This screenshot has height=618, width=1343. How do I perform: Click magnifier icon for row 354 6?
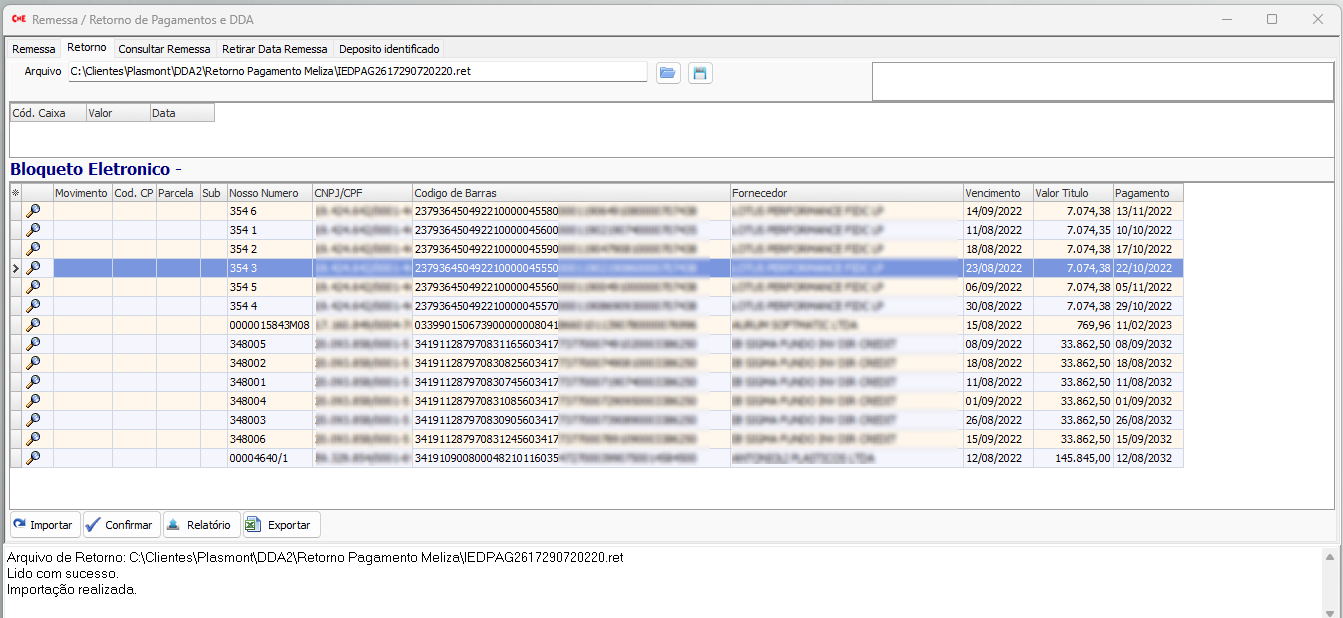click(x=33, y=211)
